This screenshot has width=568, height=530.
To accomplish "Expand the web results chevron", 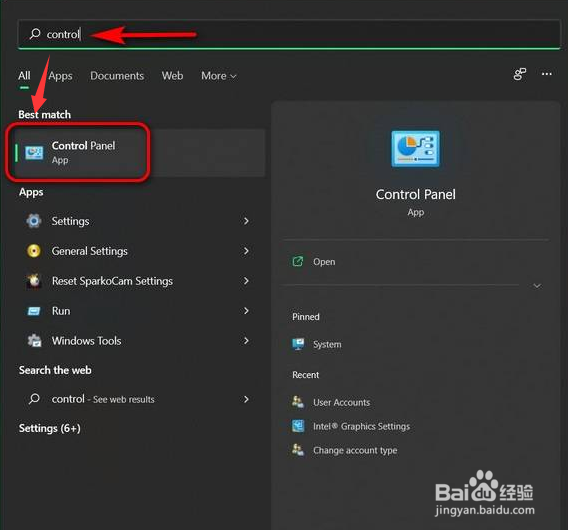I will [x=246, y=399].
